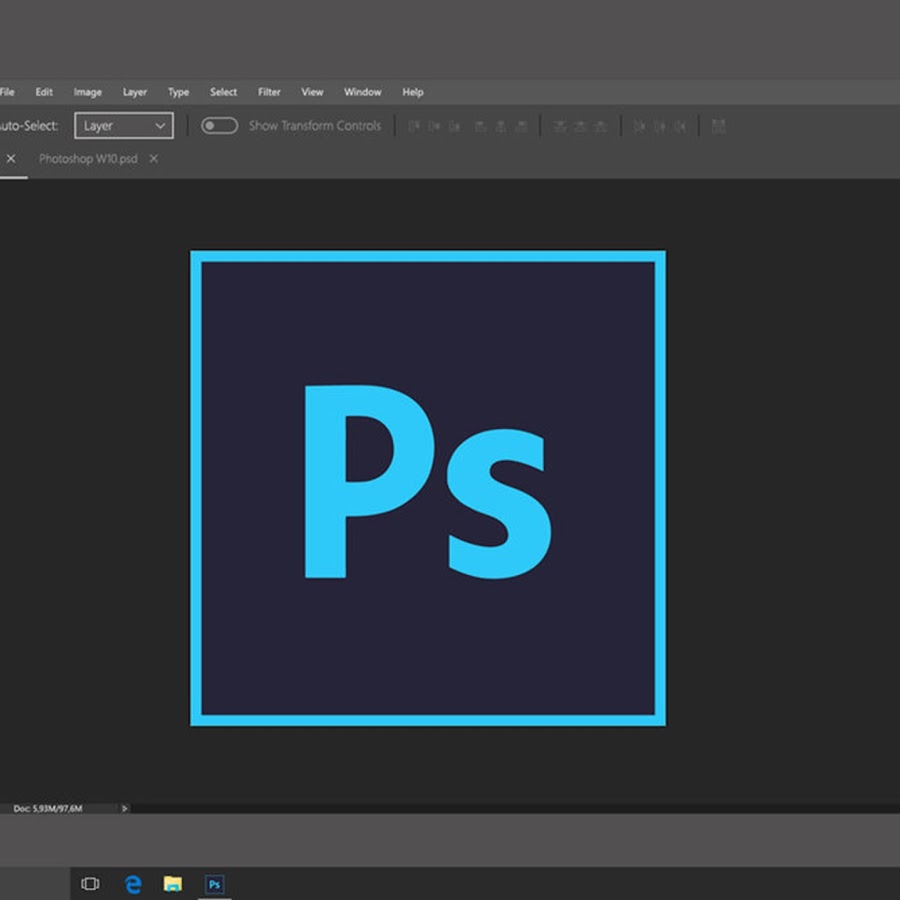The image size is (900, 900).
Task: Click the Align top edges icon
Action: point(414,126)
